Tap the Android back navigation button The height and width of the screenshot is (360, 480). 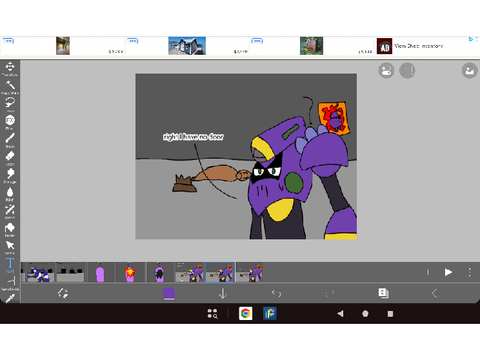point(340,314)
